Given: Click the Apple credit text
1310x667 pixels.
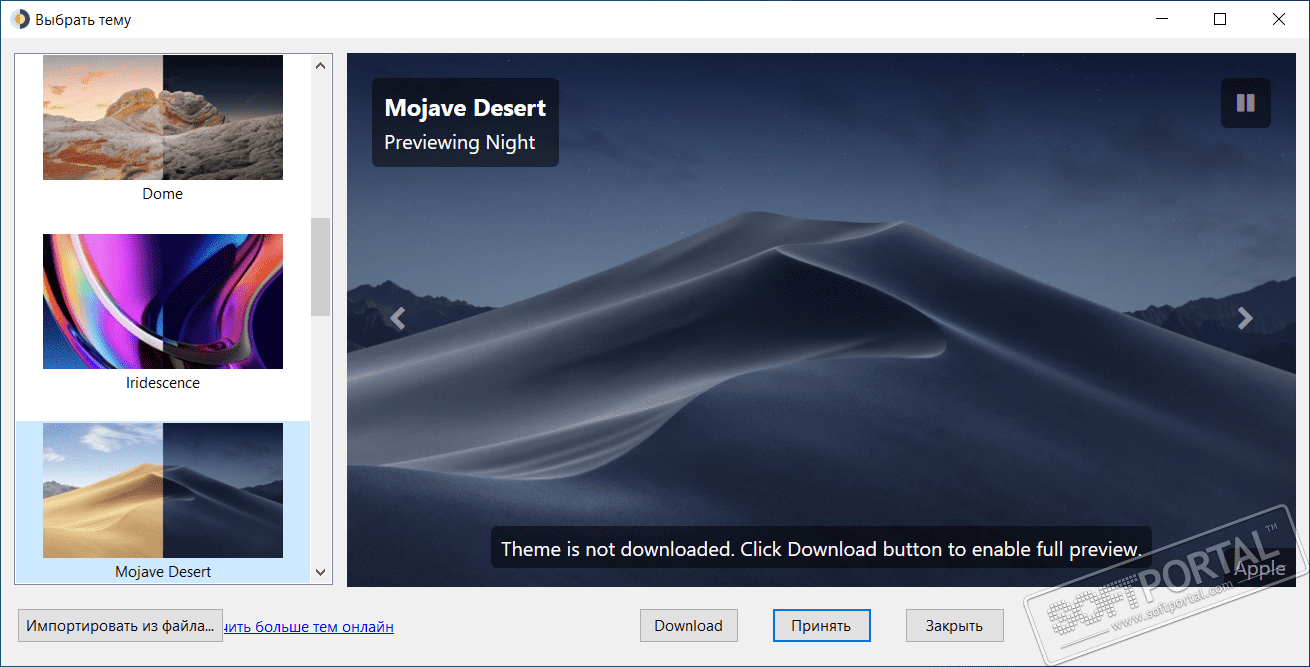Looking at the screenshot, I should [1261, 569].
